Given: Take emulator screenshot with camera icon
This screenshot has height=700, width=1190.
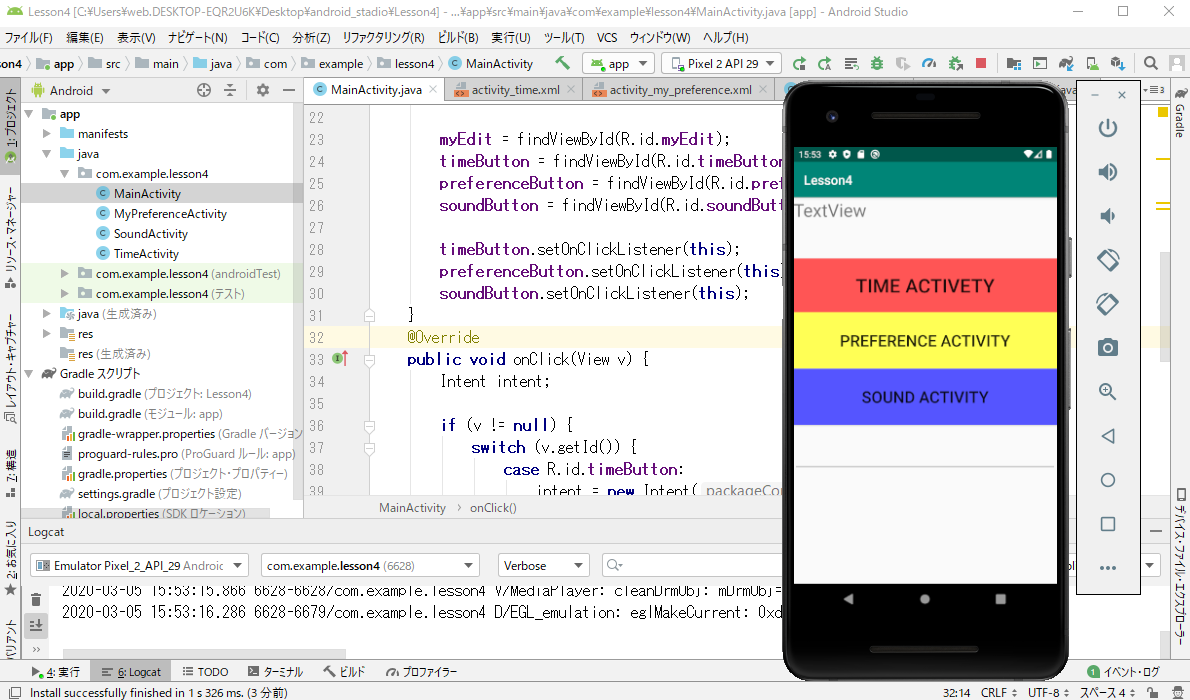Looking at the screenshot, I should [1107, 348].
